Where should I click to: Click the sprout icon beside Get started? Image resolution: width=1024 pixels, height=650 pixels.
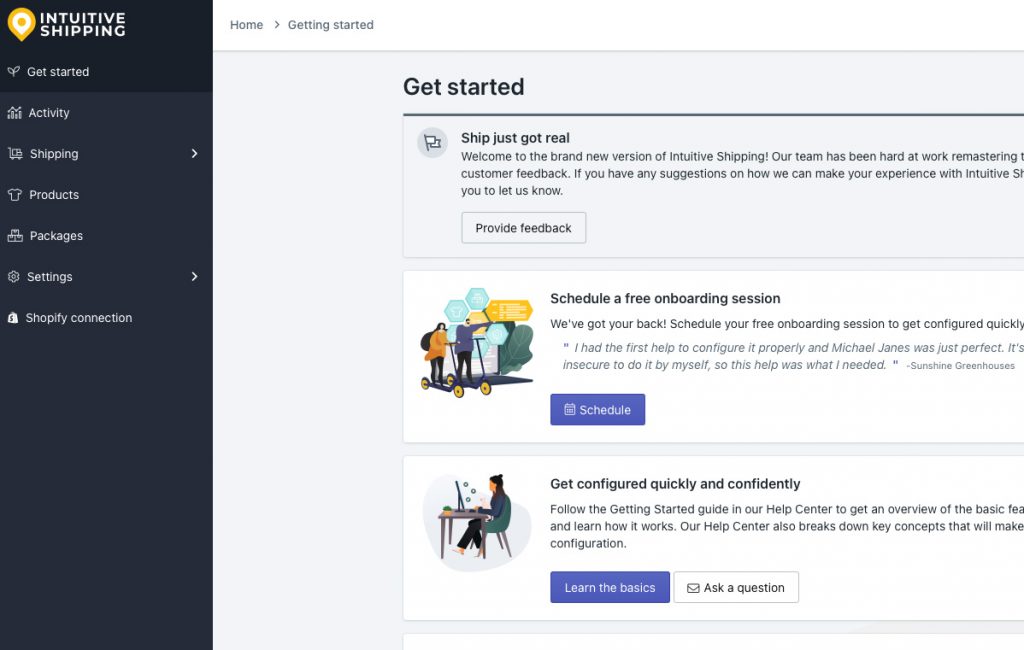click(x=14, y=71)
